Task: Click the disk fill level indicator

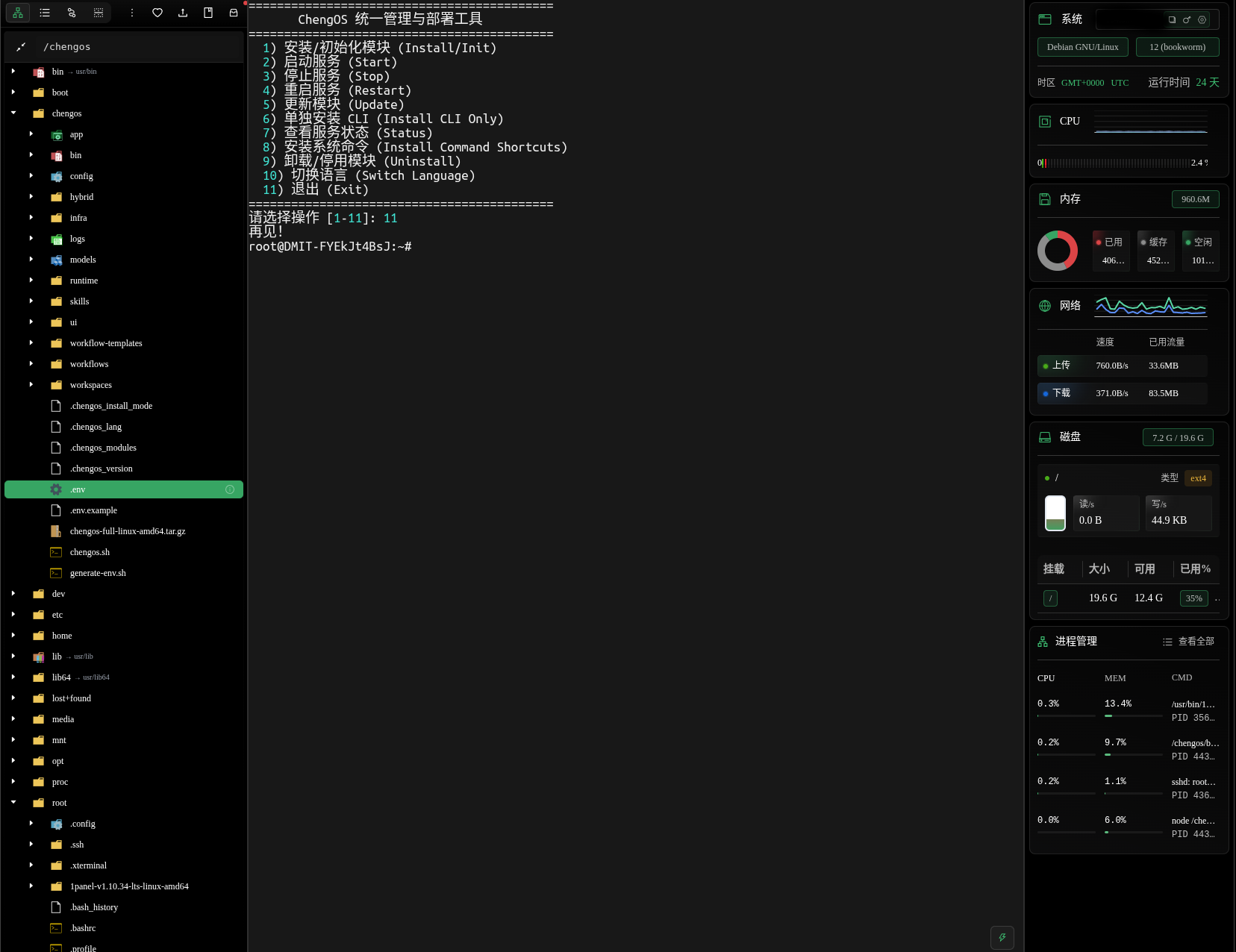Action: click(x=1055, y=513)
